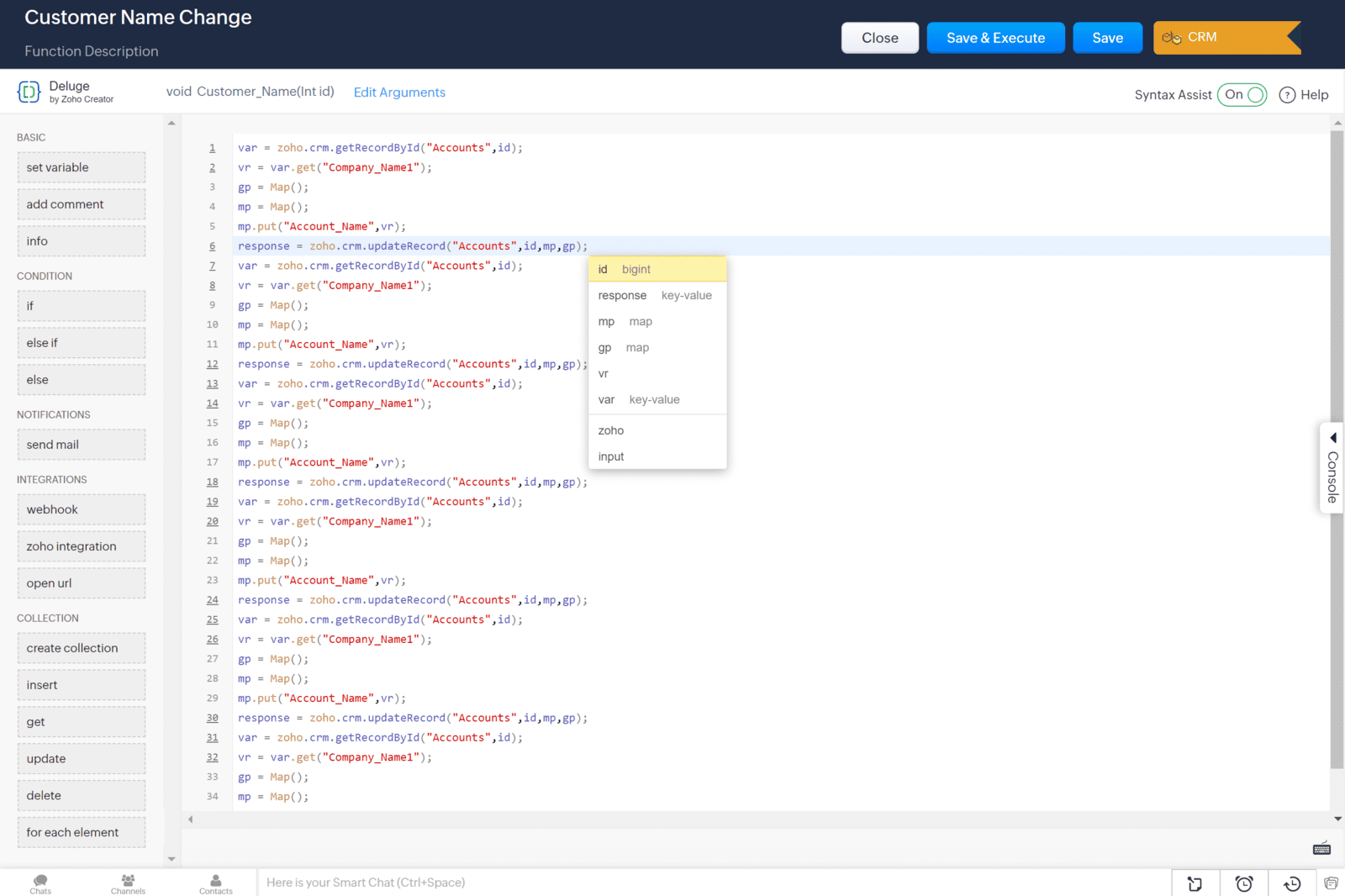This screenshot has width=1345, height=896.
Task: Click the 'for each element' block
Action: point(82,833)
